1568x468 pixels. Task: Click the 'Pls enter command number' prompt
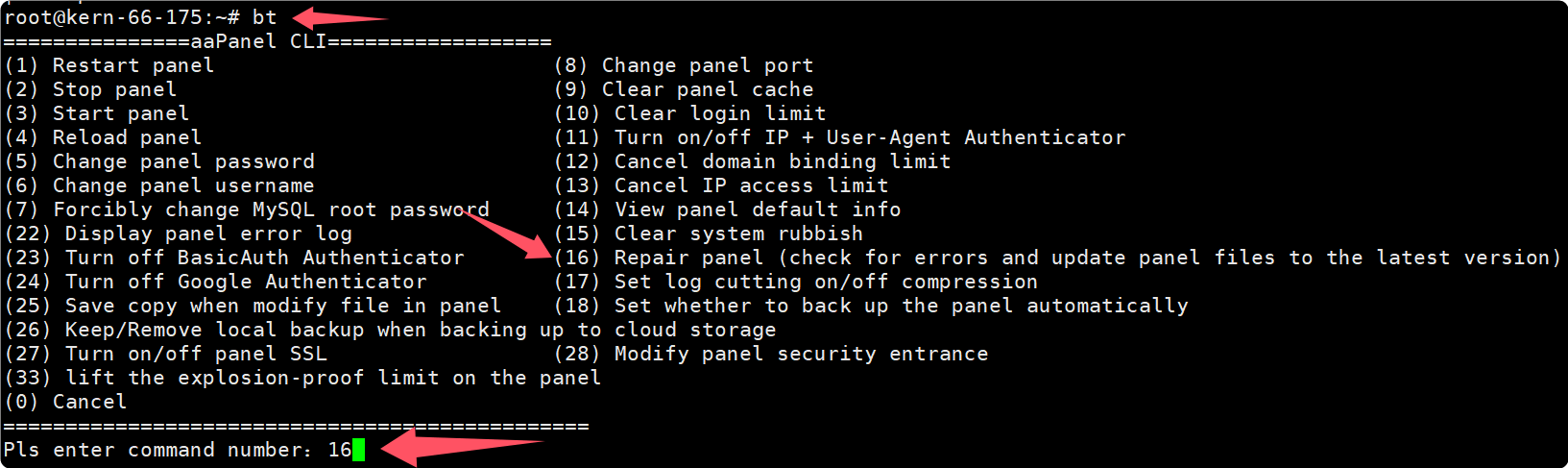(157, 450)
